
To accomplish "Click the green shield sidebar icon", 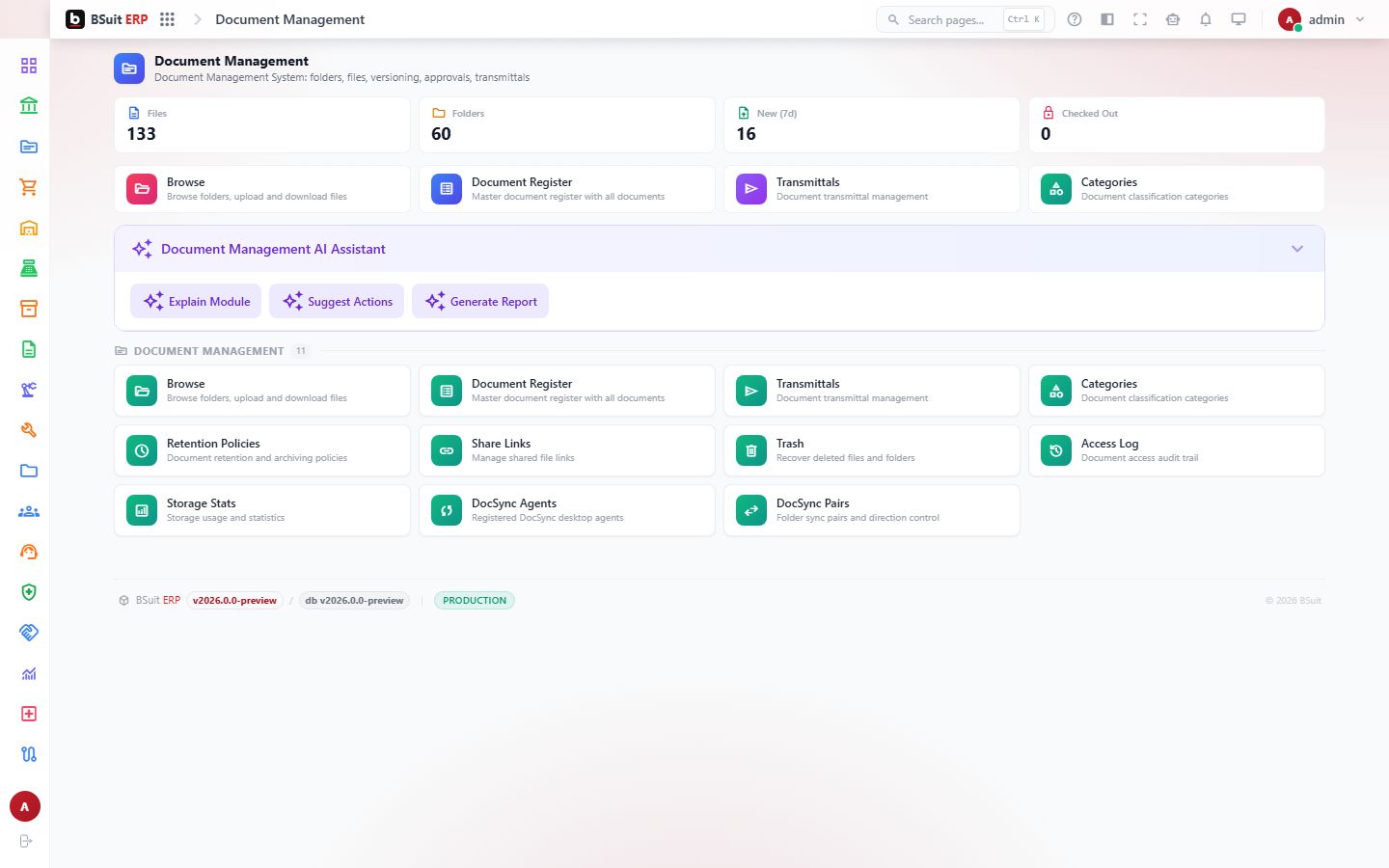I will 29,592.
